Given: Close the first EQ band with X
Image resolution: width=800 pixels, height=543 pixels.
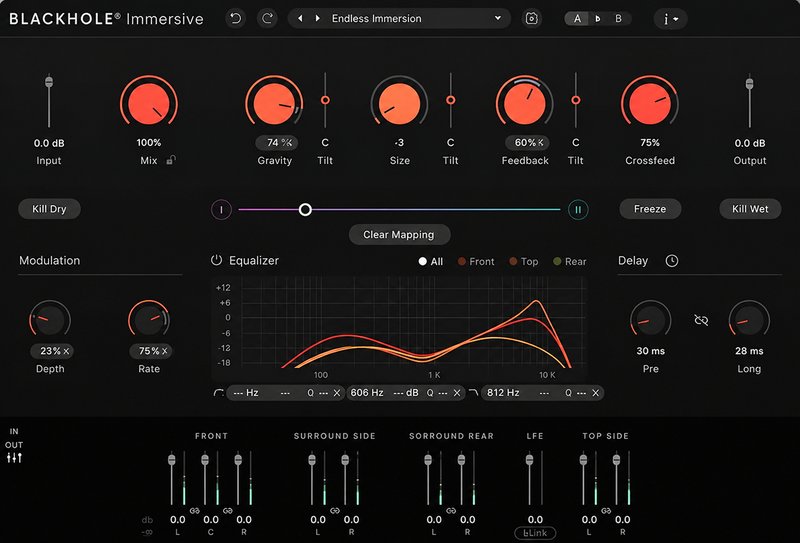Looking at the screenshot, I should 337,393.
